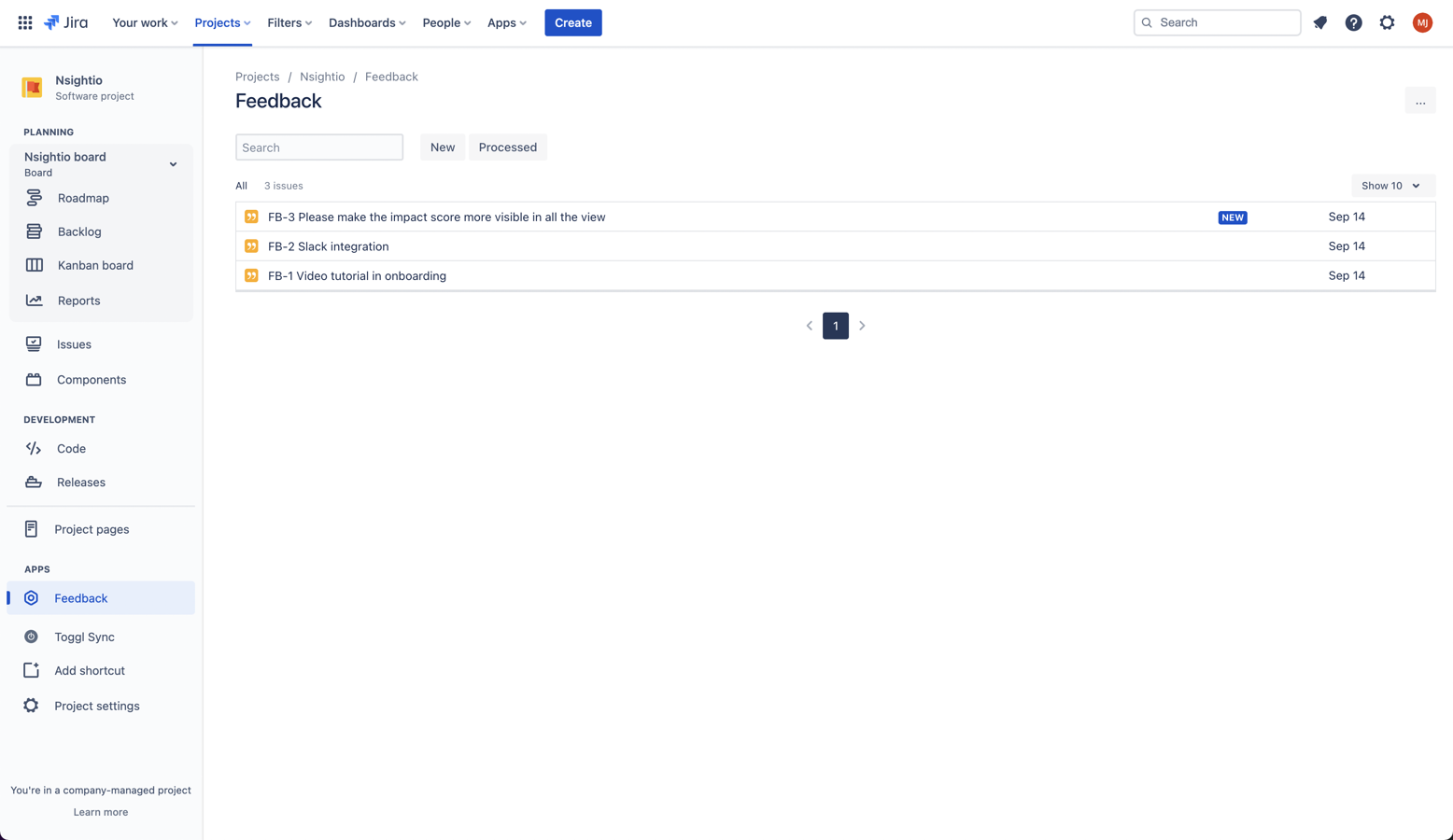Image resolution: width=1453 pixels, height=840 pixels.
Task: Click the Nsightio project avatar icon
Action: pyautogui.click(x=33, y=87)
